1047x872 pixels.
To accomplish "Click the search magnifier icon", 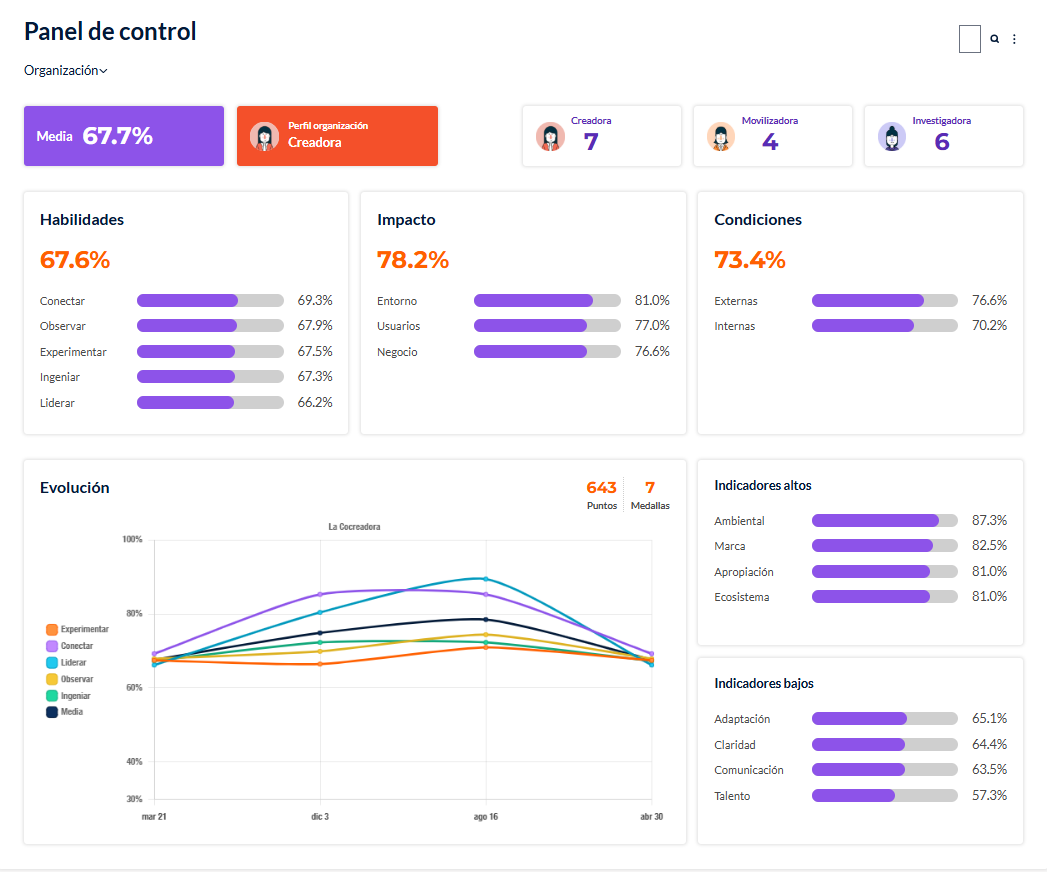I will [994, 39].
